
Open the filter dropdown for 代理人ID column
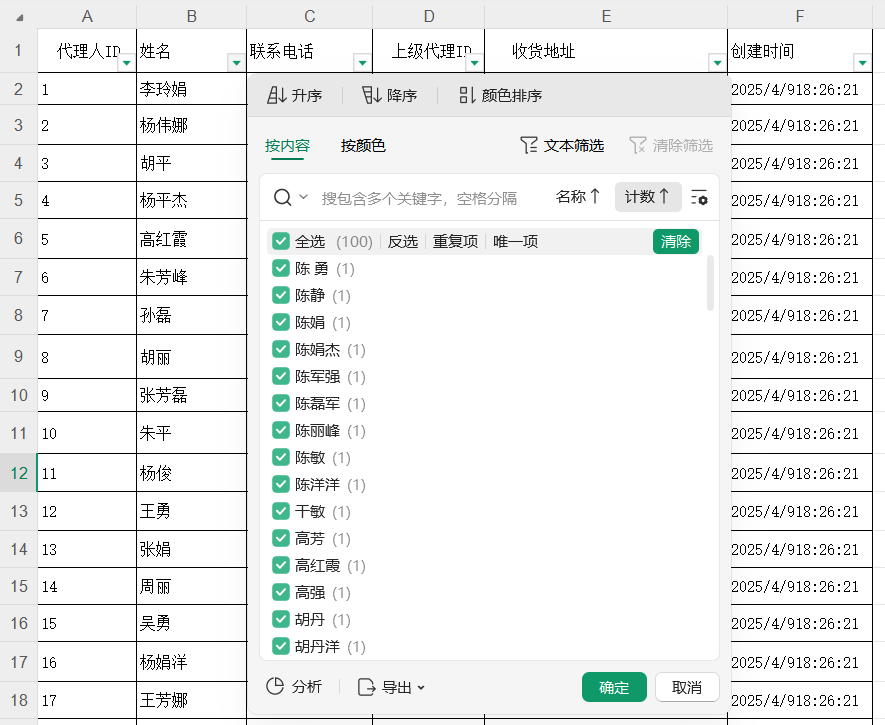[x=126, y=62]
